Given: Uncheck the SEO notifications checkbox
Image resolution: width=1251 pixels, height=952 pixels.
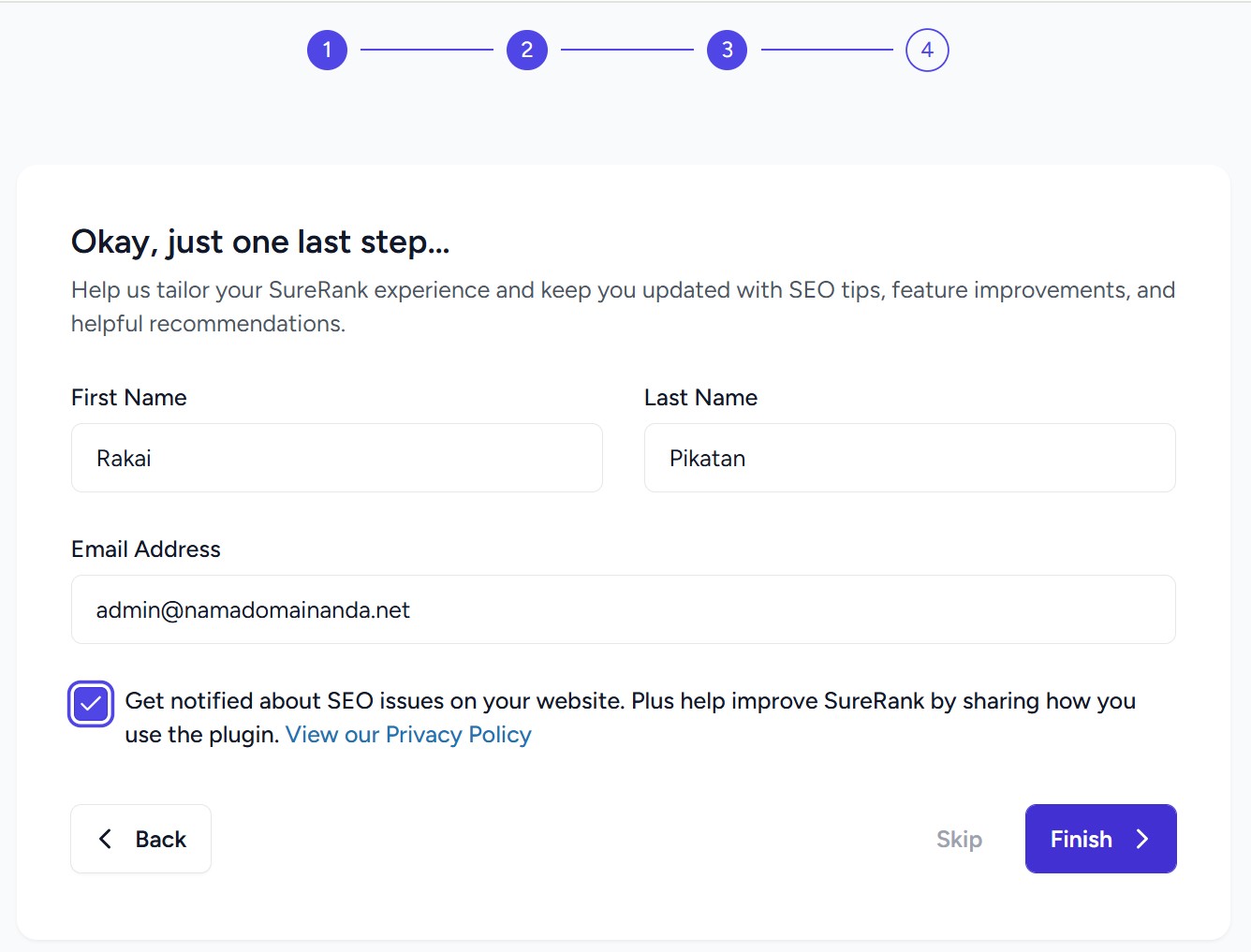Looking at the screenshot, I should point(91,704).
